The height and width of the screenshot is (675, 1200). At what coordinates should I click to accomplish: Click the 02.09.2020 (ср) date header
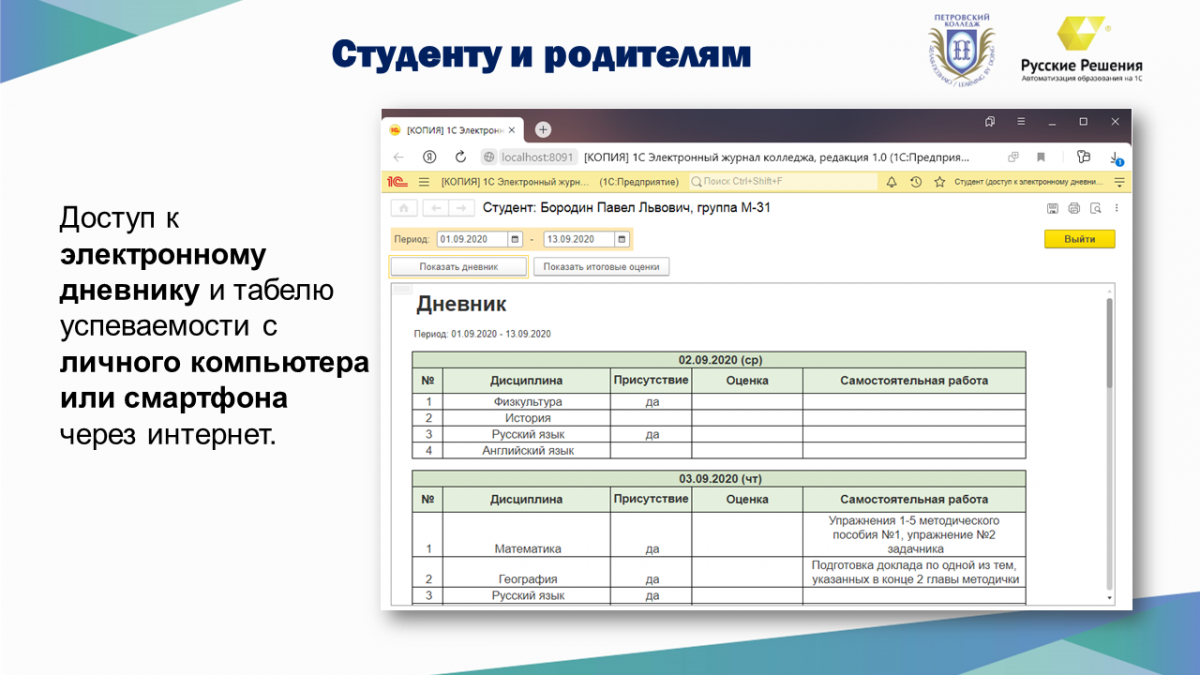pos(719,360)
